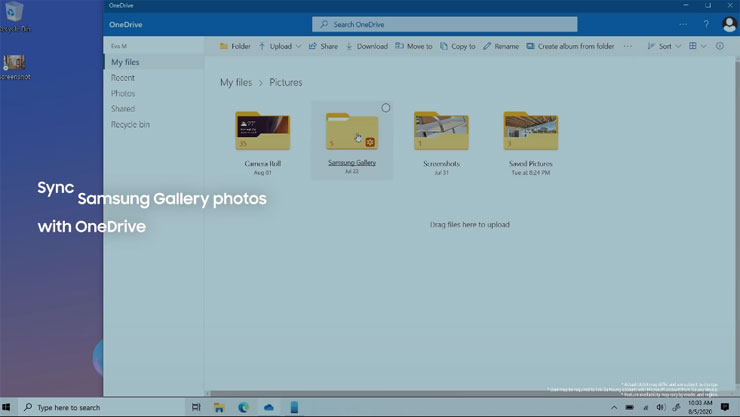Open the Sort menu
Image resolution: width=740 pixels, height=417 pixels.
coord(664,46)
